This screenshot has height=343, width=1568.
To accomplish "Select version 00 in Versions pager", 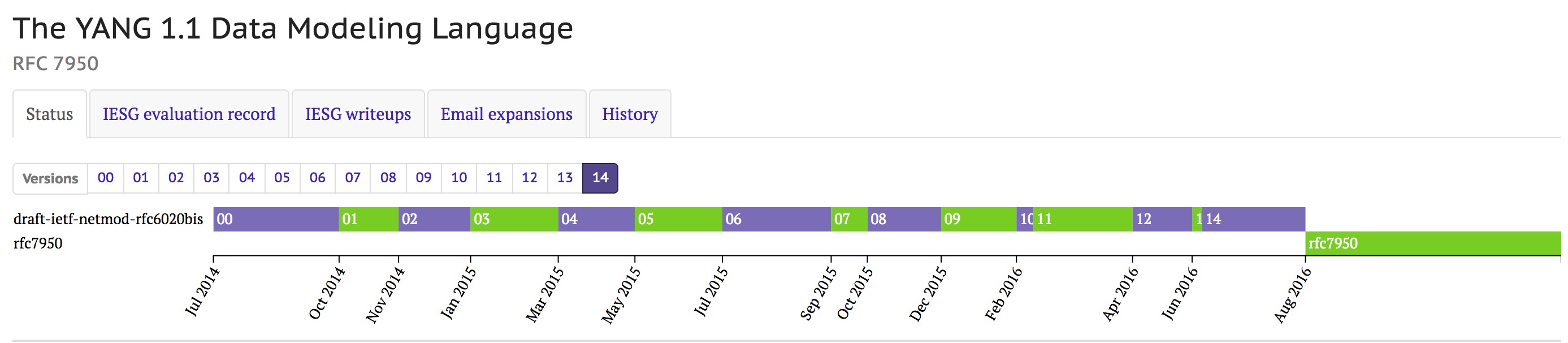I will coord(105,178).
